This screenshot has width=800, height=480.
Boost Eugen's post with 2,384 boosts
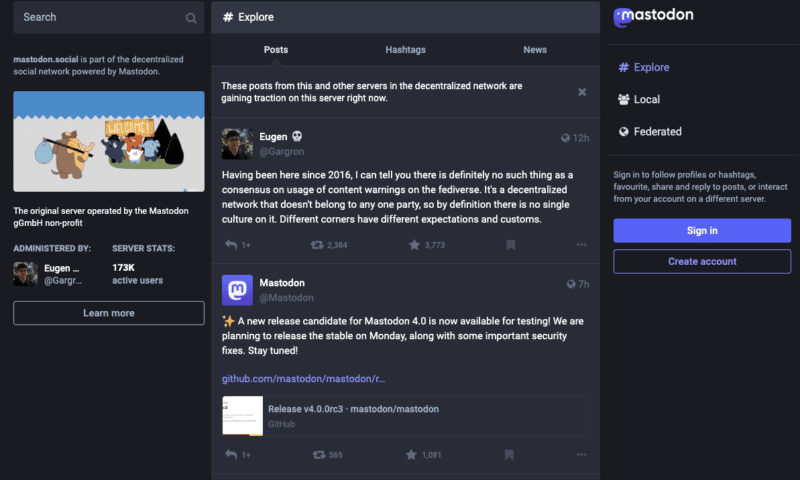click(317, 245)
